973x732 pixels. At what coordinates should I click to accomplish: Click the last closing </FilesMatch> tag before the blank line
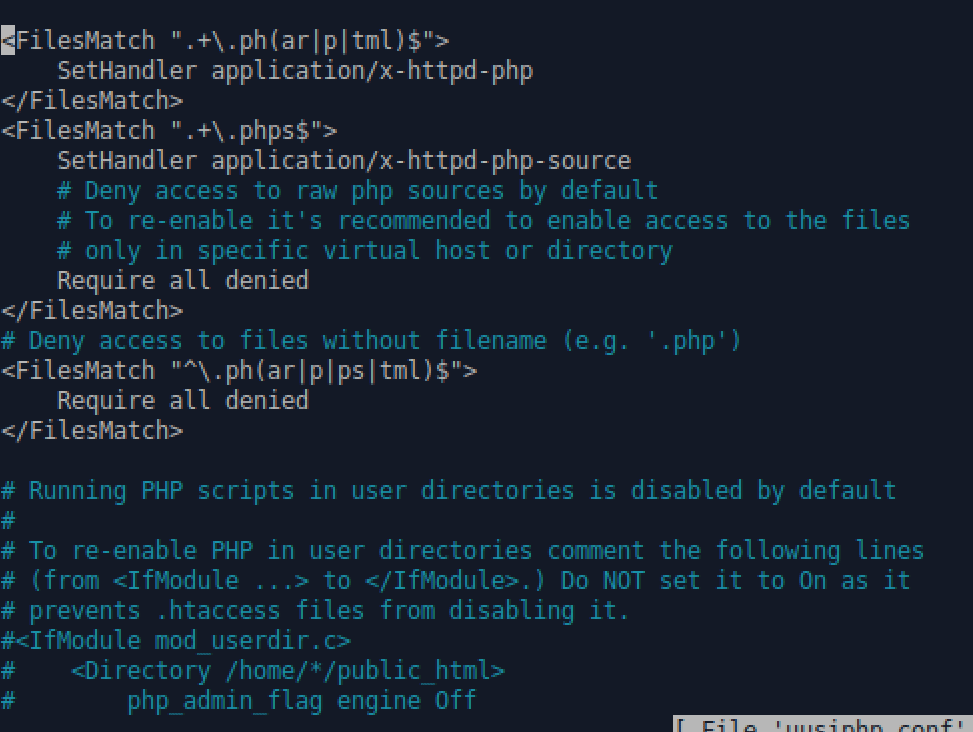pos(92,431)
